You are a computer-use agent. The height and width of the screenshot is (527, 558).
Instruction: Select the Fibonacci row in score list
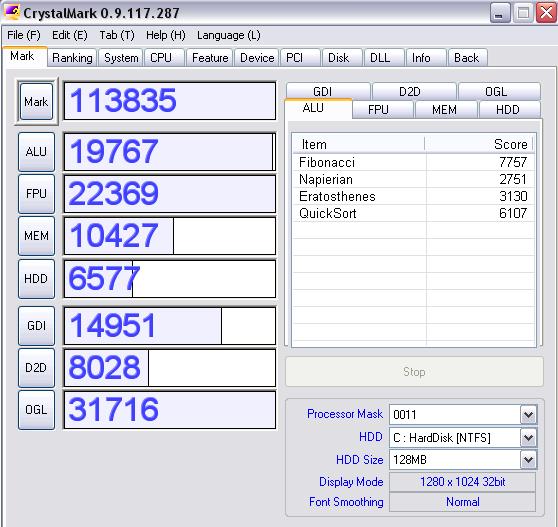[413, 162]
